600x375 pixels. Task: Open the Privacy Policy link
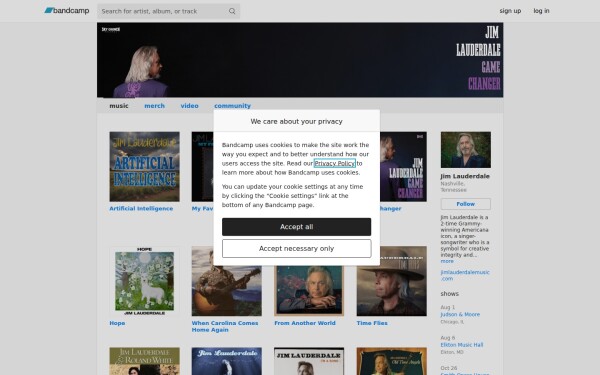pyautogui.click(x=334, y=163)
